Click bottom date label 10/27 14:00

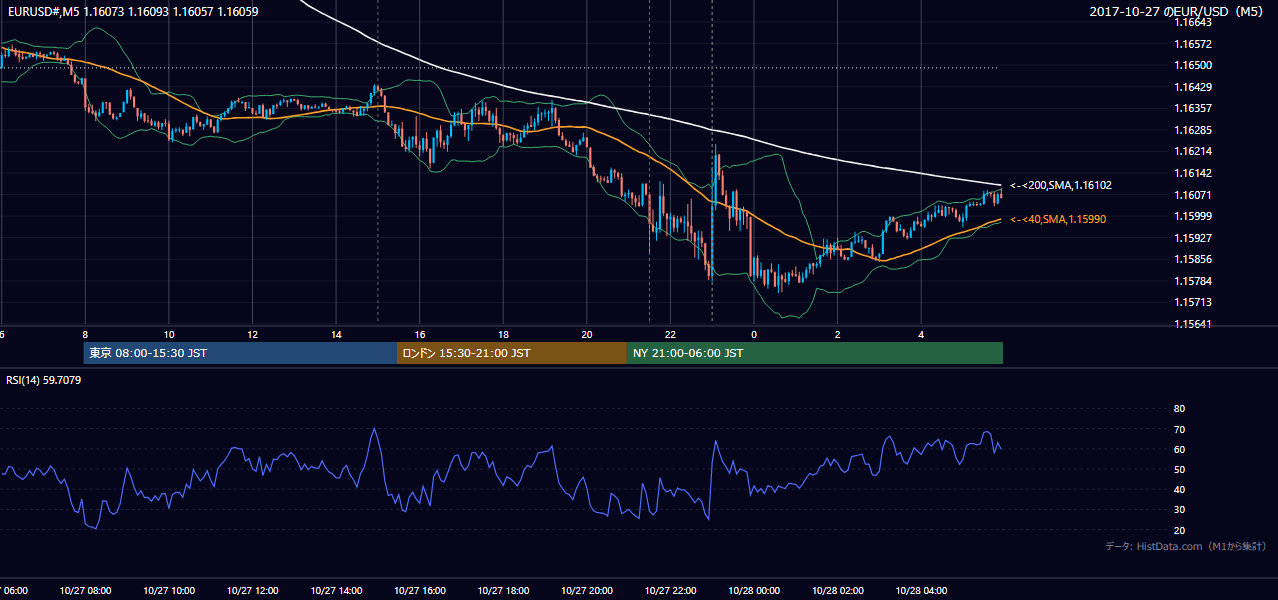coord(335,591)
